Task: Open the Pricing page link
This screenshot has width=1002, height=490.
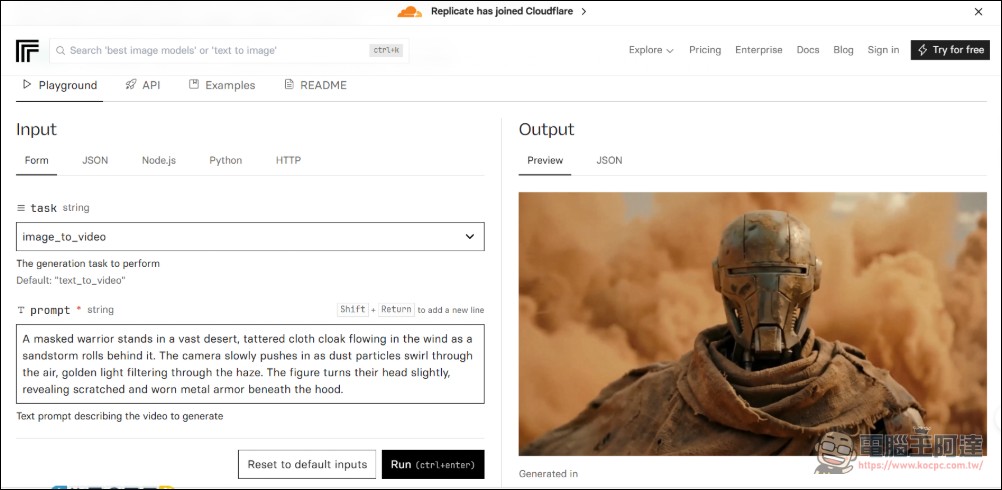Action: tap(705, 50)
